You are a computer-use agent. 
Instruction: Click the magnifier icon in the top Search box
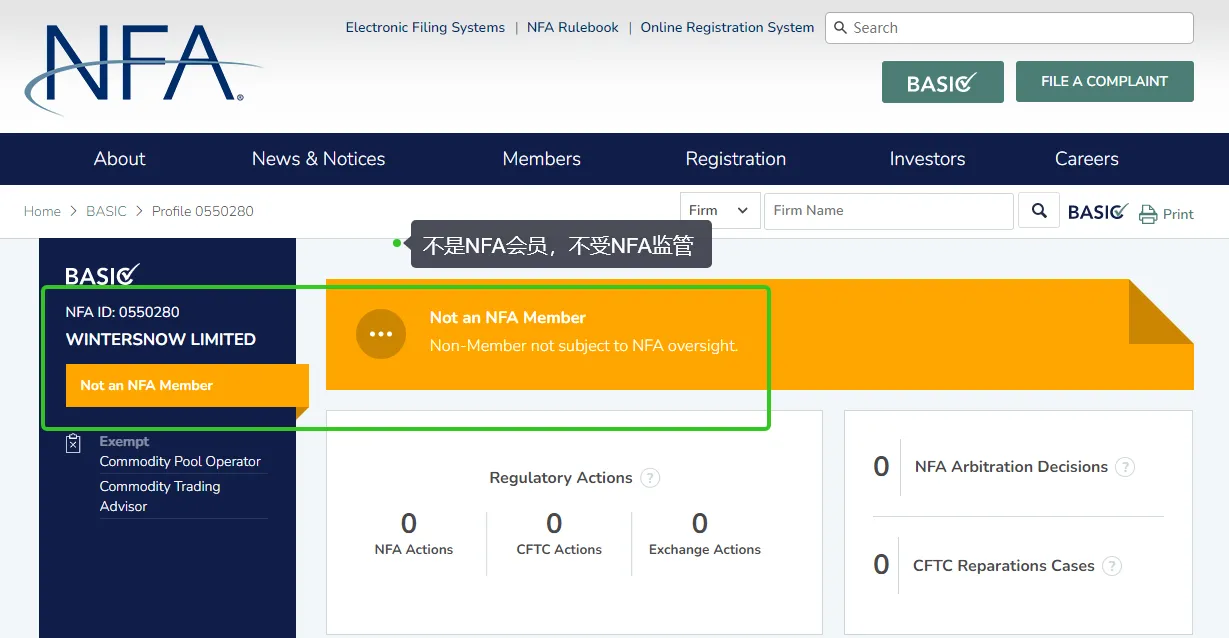point(839,28)
